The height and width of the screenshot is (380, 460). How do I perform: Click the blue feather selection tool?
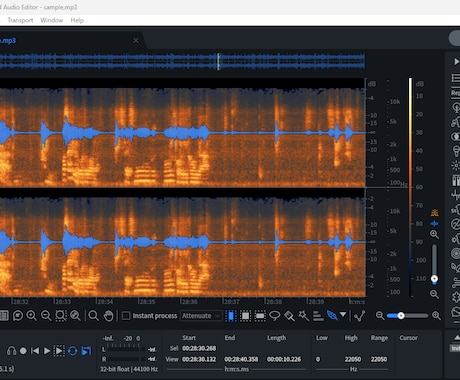click(332, 315)
